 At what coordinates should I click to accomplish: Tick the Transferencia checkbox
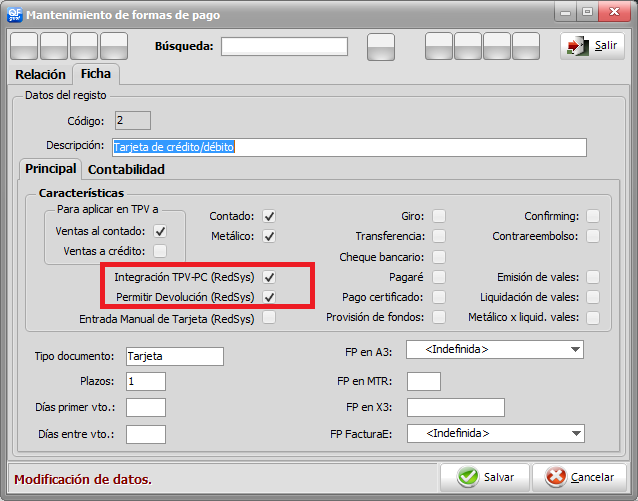click(x=439, y=236)
